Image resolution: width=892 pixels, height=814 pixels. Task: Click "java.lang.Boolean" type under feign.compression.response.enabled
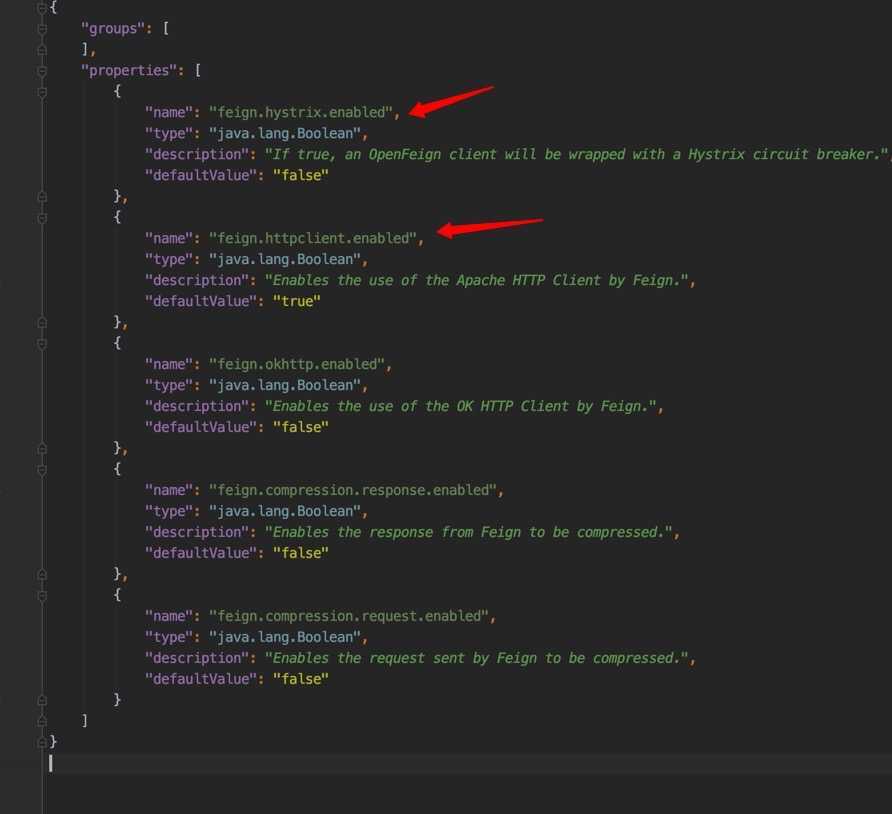point(285,511)
